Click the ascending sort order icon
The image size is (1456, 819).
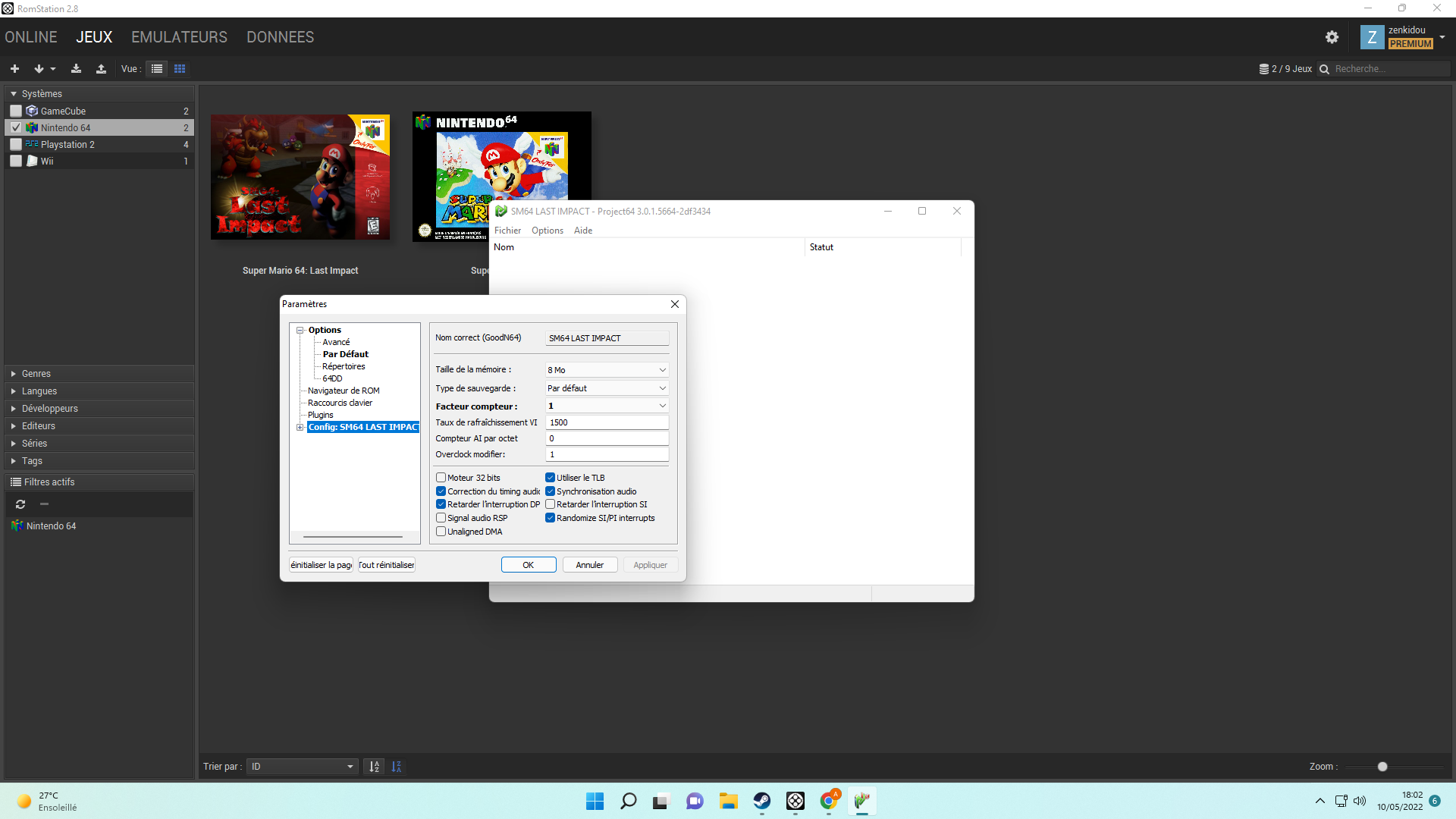pos(375,767)
